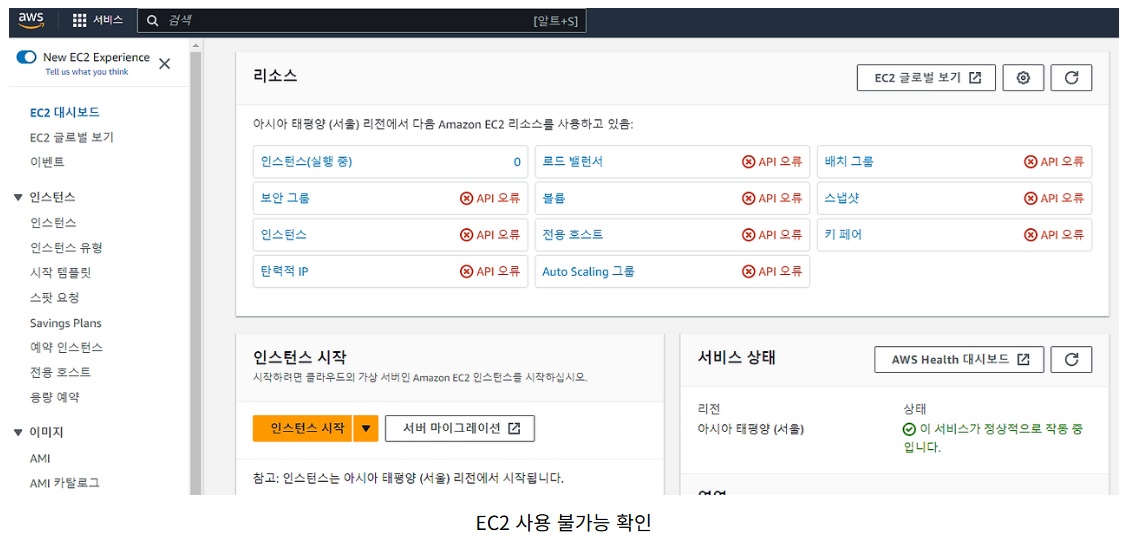Open the 전용 호스트 resource card link
This screenshot has height=540, width=1124.
[572, 235]
